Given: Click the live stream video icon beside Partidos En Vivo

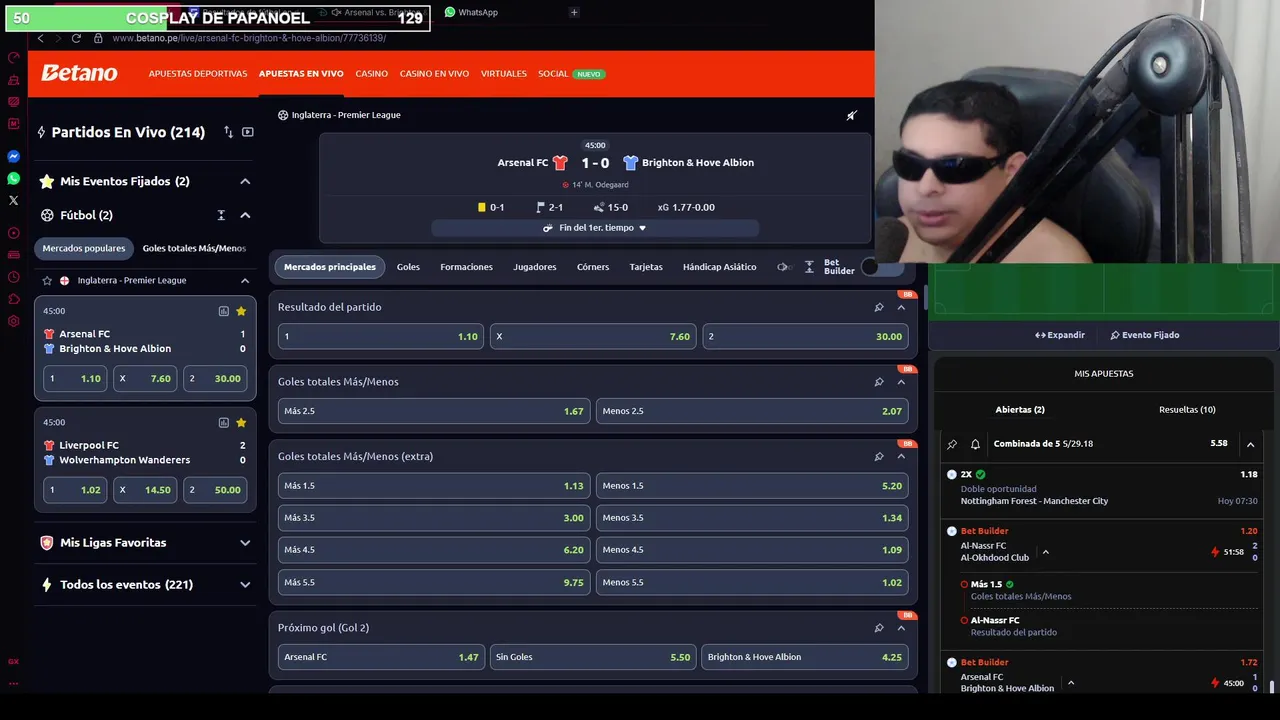Looking at the screenshot, I should [x=248, y=132].
